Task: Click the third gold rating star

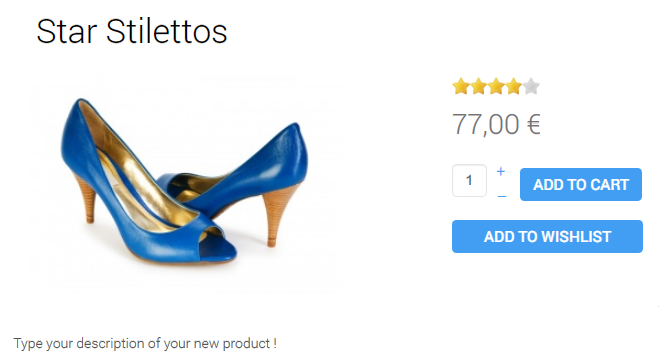Action: click(x=496, y=87)
